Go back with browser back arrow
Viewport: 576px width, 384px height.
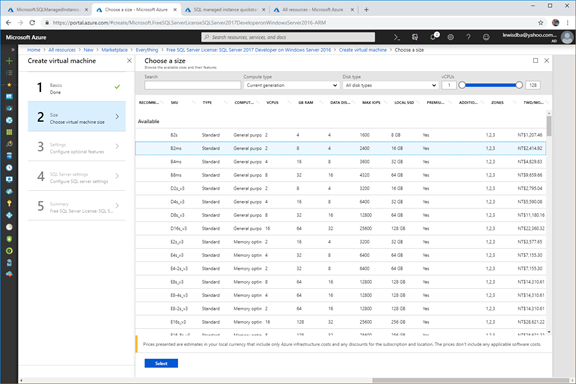tap(8, 23)
